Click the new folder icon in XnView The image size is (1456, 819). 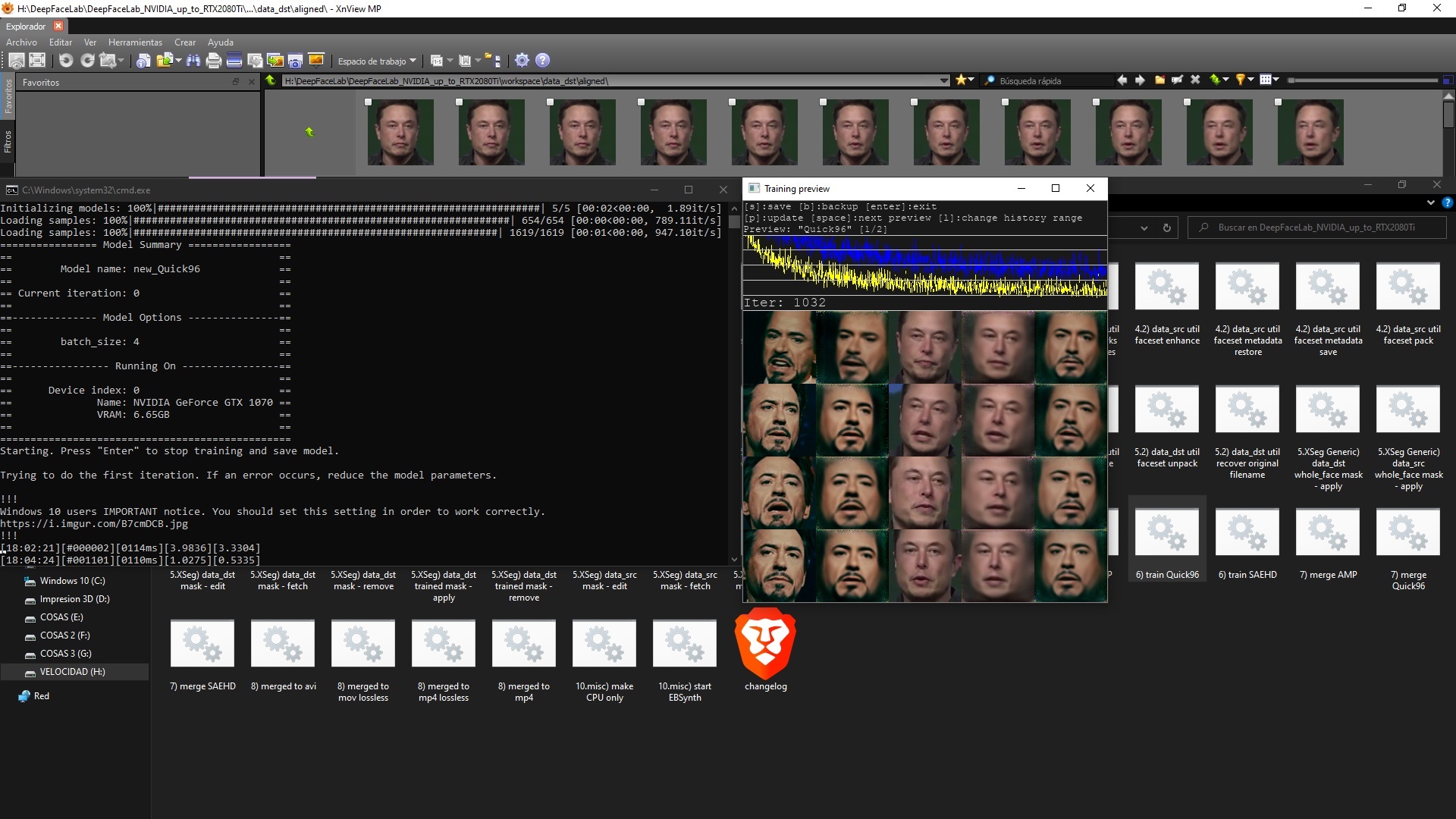tap(1159, 80)
